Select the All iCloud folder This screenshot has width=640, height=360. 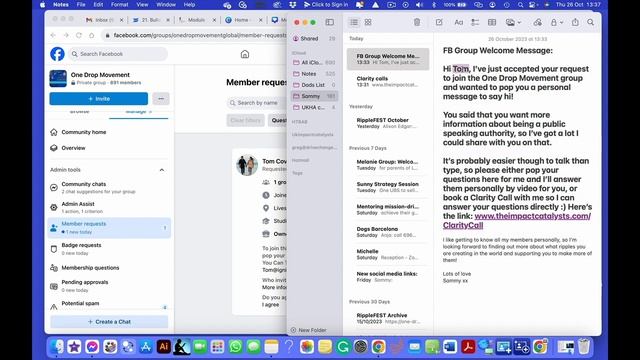(x=314, y=62)
